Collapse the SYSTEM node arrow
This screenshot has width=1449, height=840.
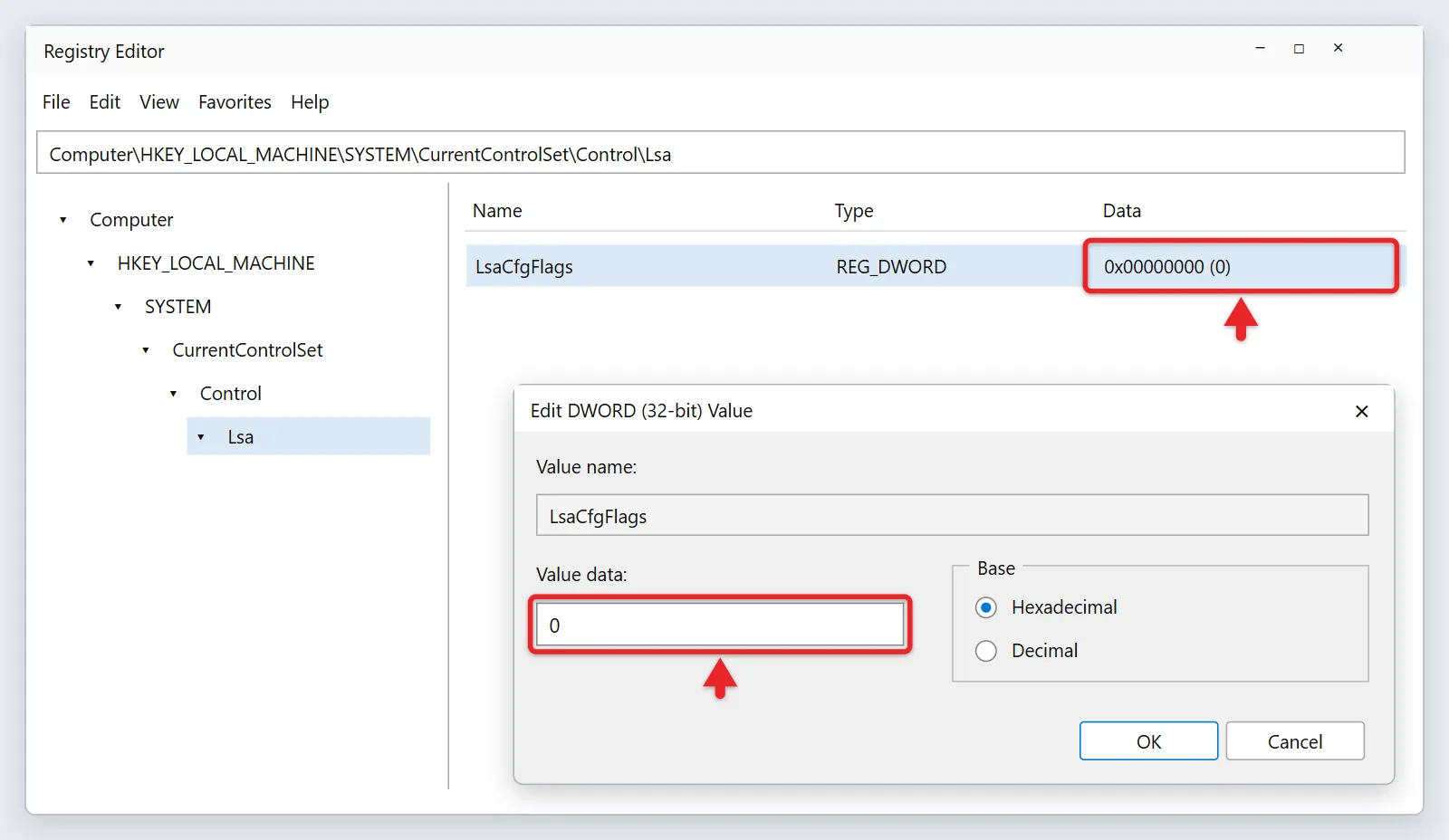click(118, 307)
